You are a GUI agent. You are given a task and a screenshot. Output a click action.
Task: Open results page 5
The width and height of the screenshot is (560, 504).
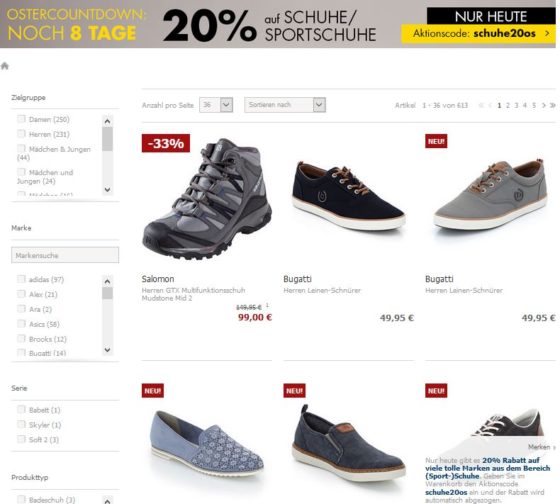tap(534, 105)
